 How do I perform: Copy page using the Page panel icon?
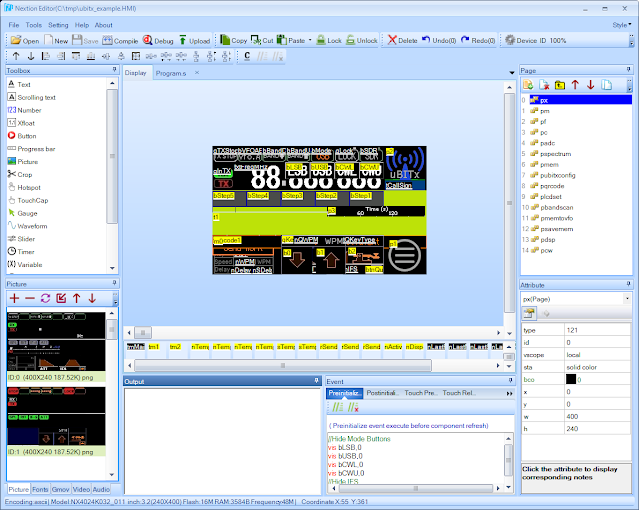(x=606, y=85)
